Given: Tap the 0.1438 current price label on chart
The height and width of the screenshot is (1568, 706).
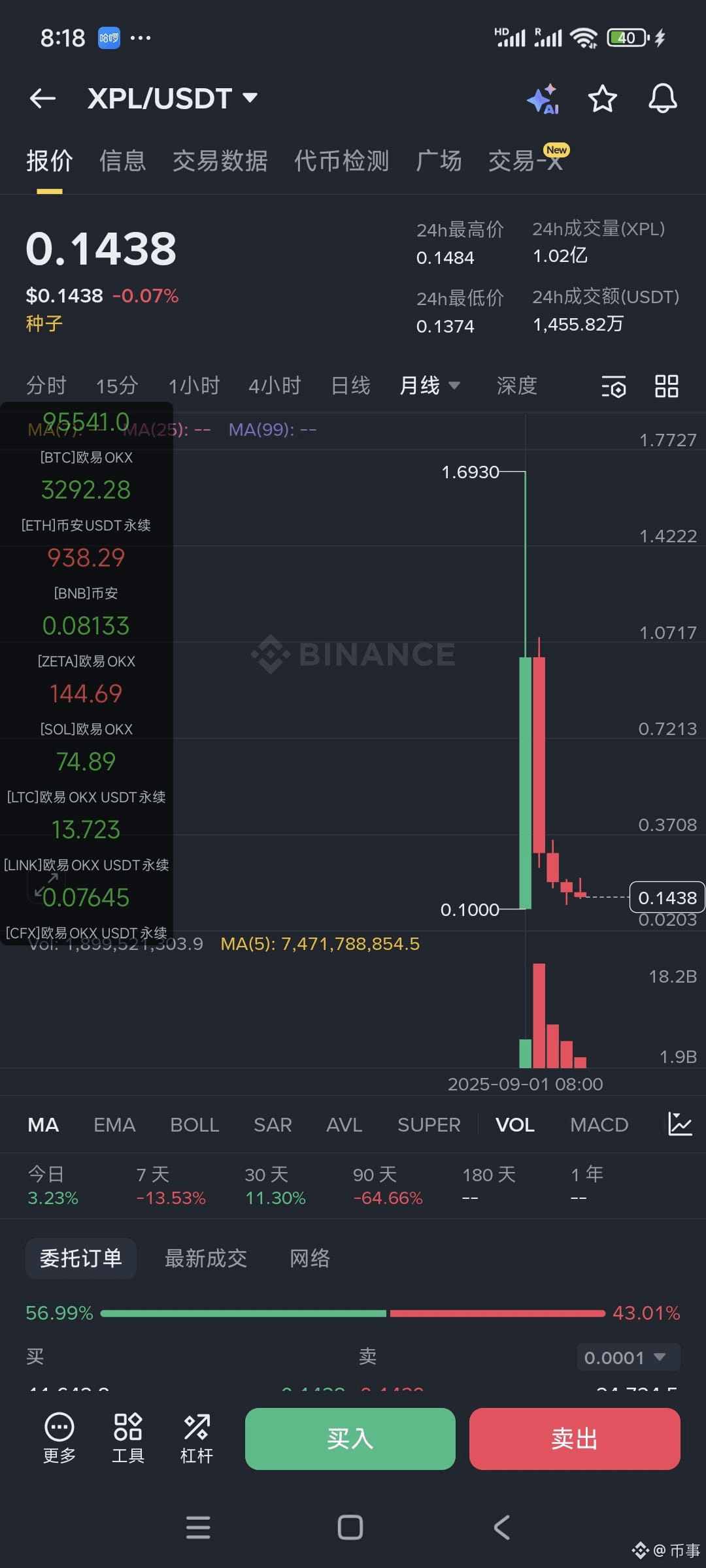Looking at the screenshot, I should [x=667, y=898].
